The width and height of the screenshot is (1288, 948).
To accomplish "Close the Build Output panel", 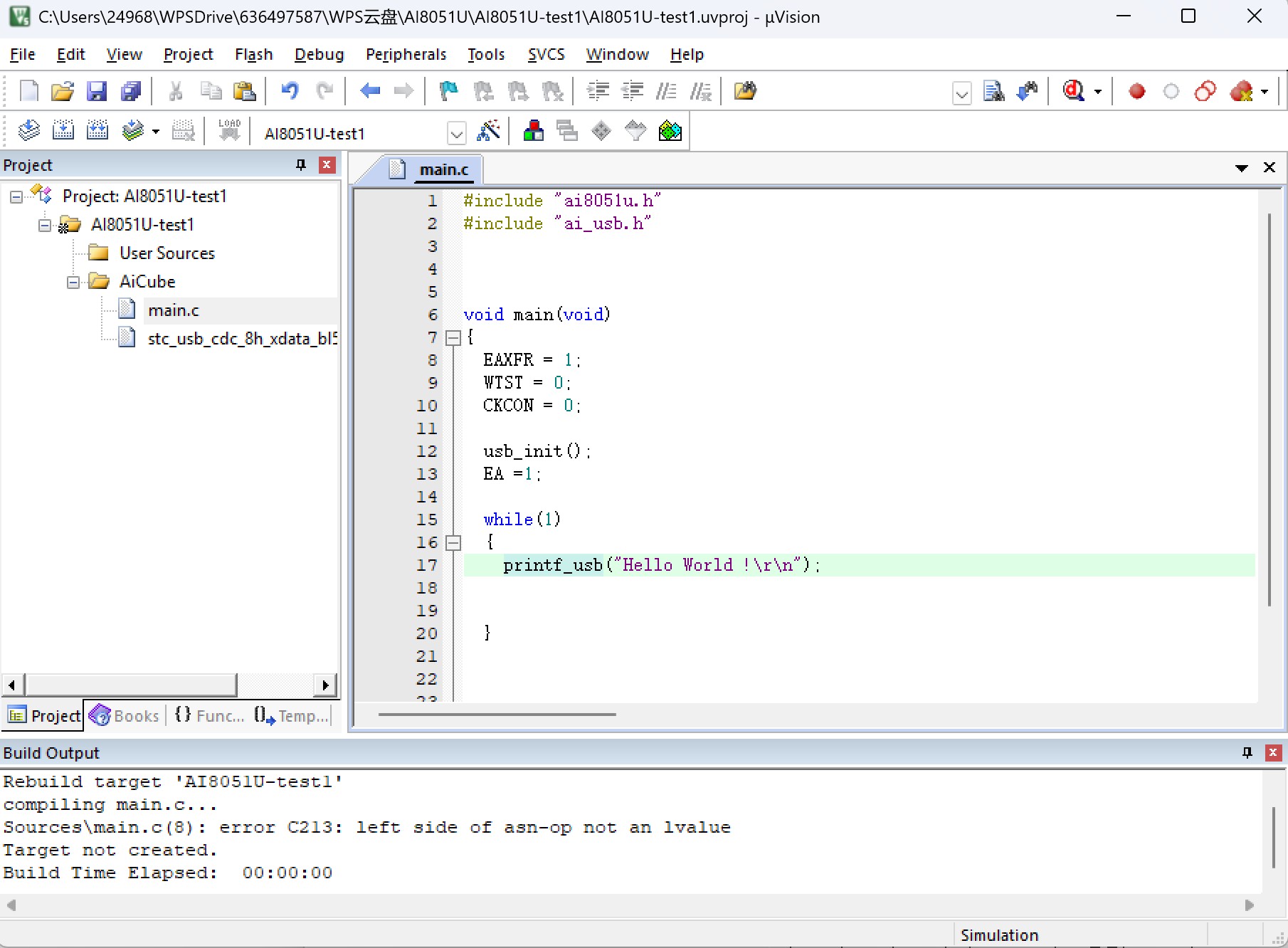I will [1273, 753].
